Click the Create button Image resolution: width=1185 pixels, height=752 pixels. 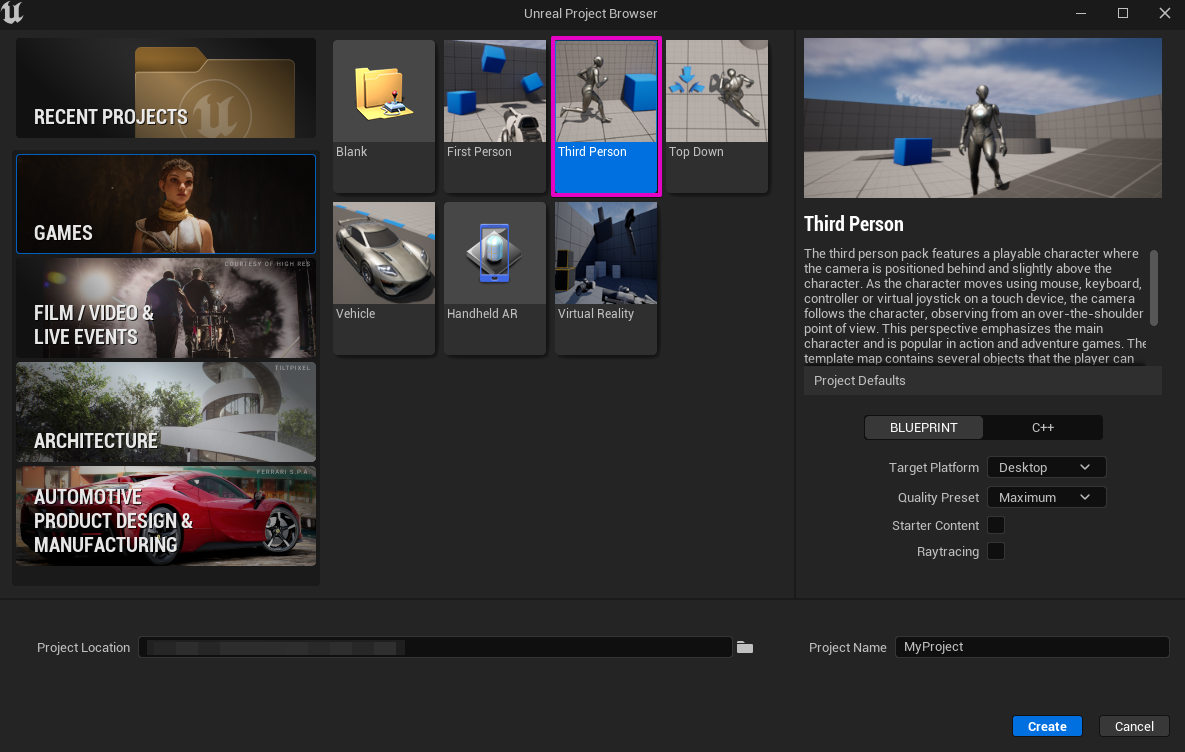coord(1047,726)
